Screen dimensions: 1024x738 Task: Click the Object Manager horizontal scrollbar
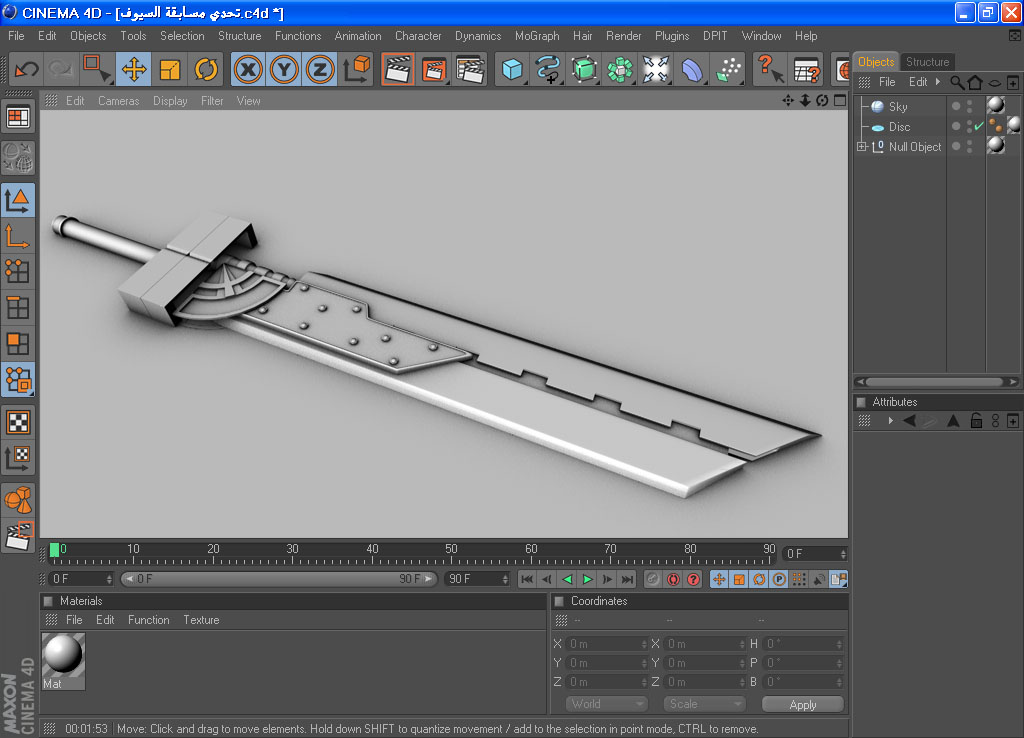point(937,381)
